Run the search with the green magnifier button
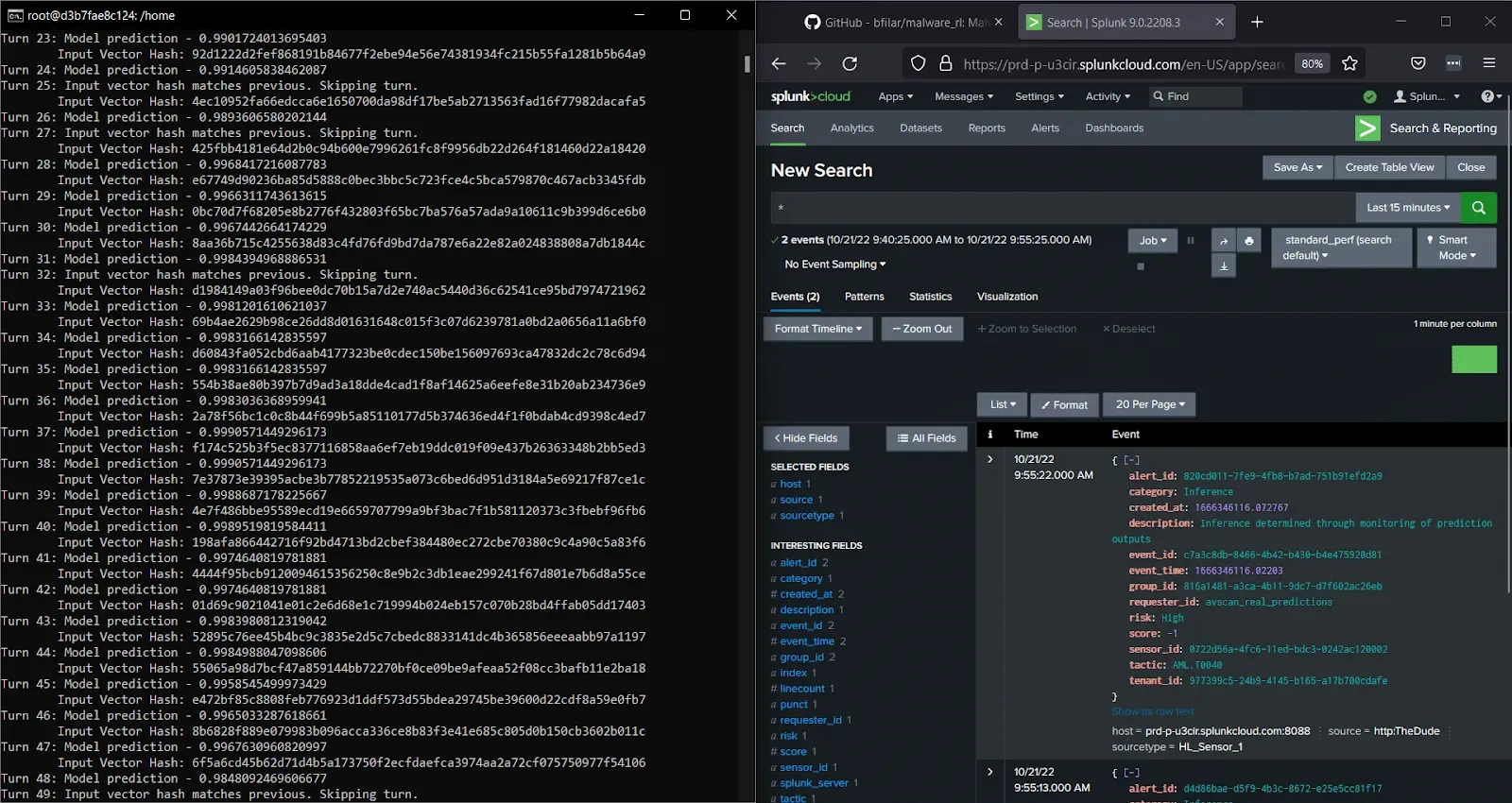 (x=1479, y=208)
